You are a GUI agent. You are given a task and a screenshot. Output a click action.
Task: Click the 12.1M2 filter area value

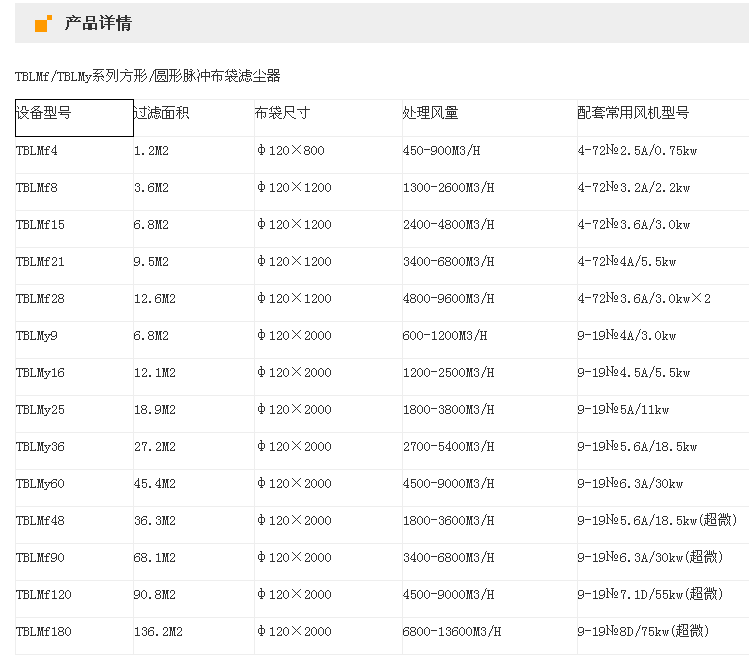click(x=155, y=373)
